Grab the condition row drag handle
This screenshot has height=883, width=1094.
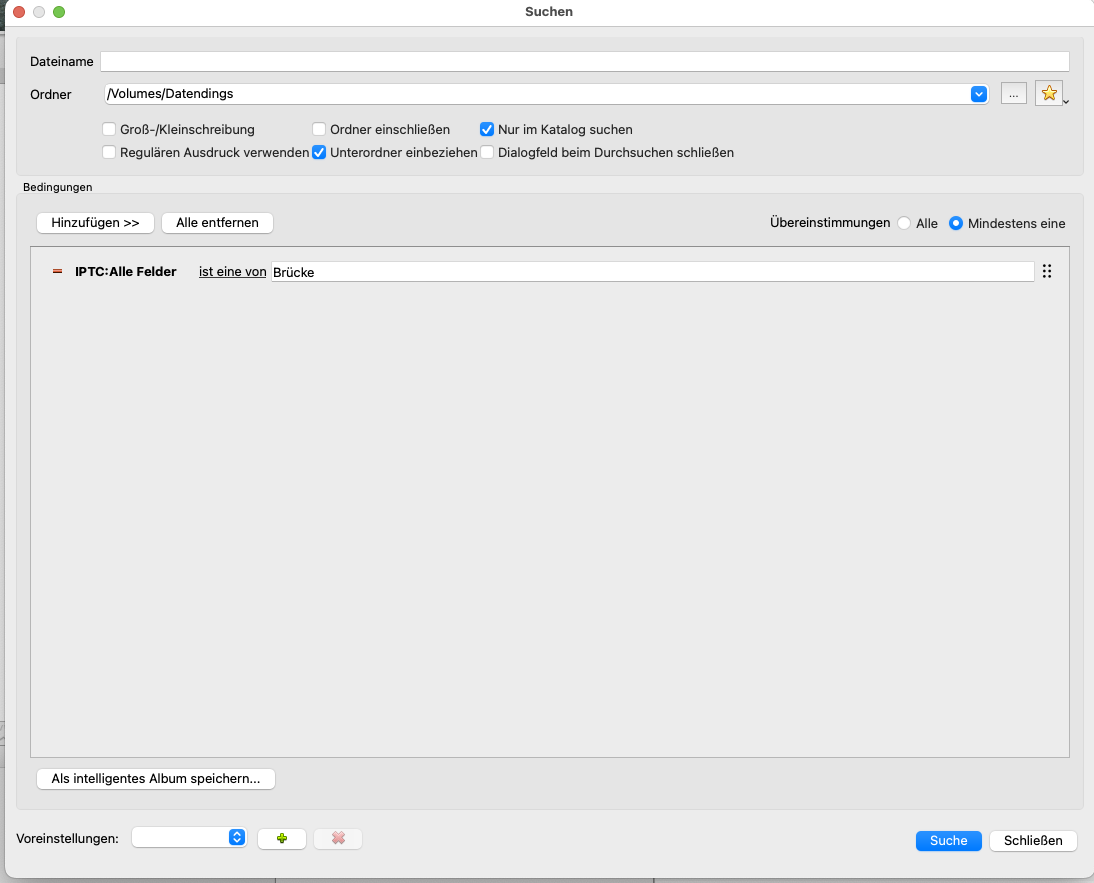pyautogui.click(x=1047, y=271)
